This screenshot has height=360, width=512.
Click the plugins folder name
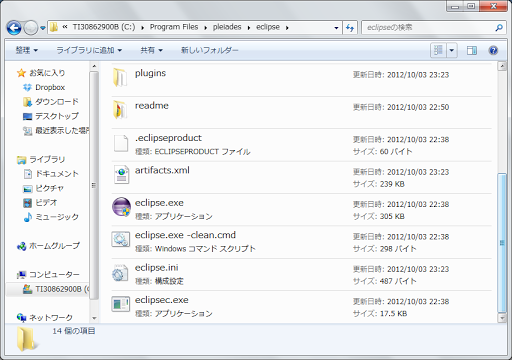(x=150, y=73)
